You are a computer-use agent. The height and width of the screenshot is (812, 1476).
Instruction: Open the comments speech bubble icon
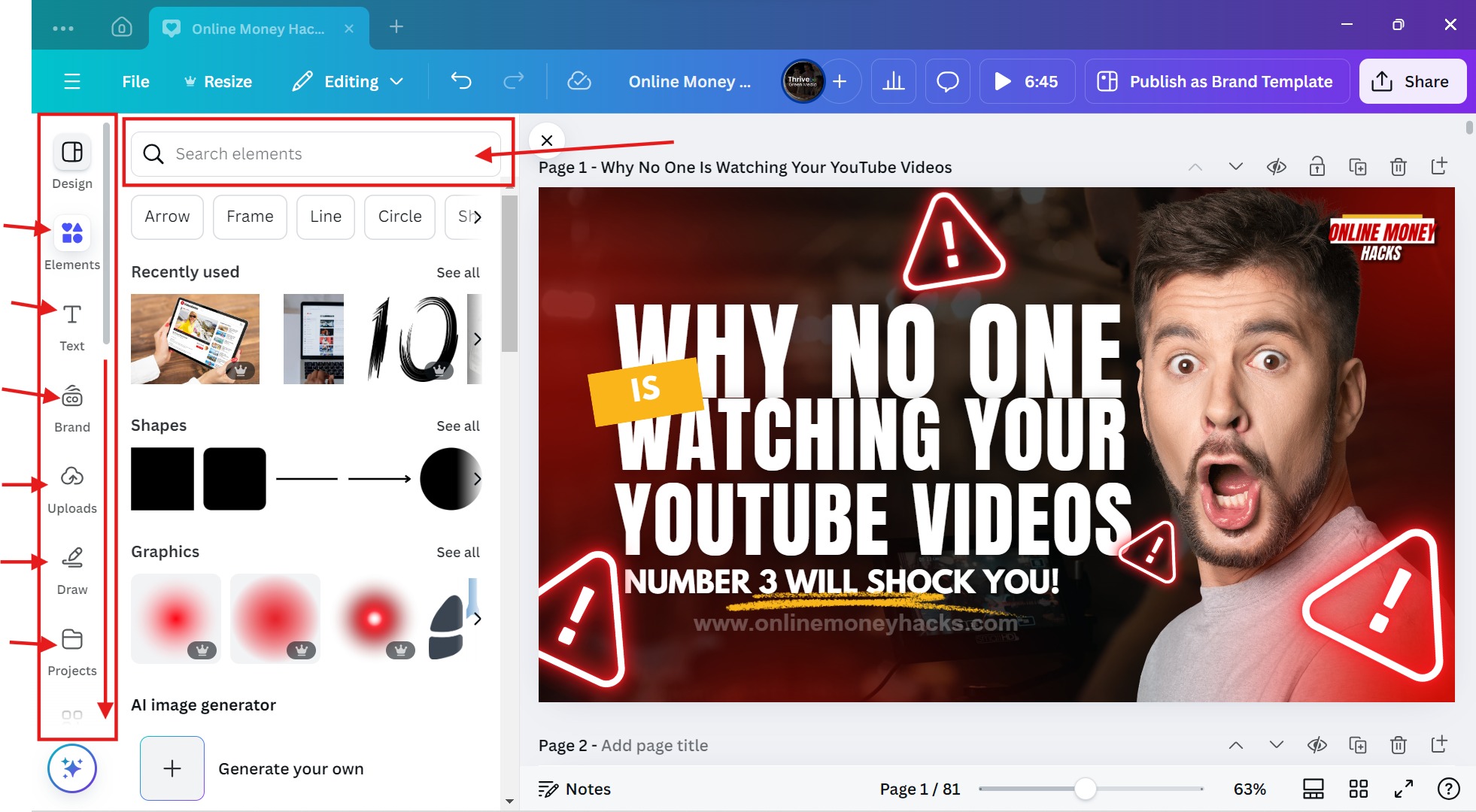click(947, 81)
